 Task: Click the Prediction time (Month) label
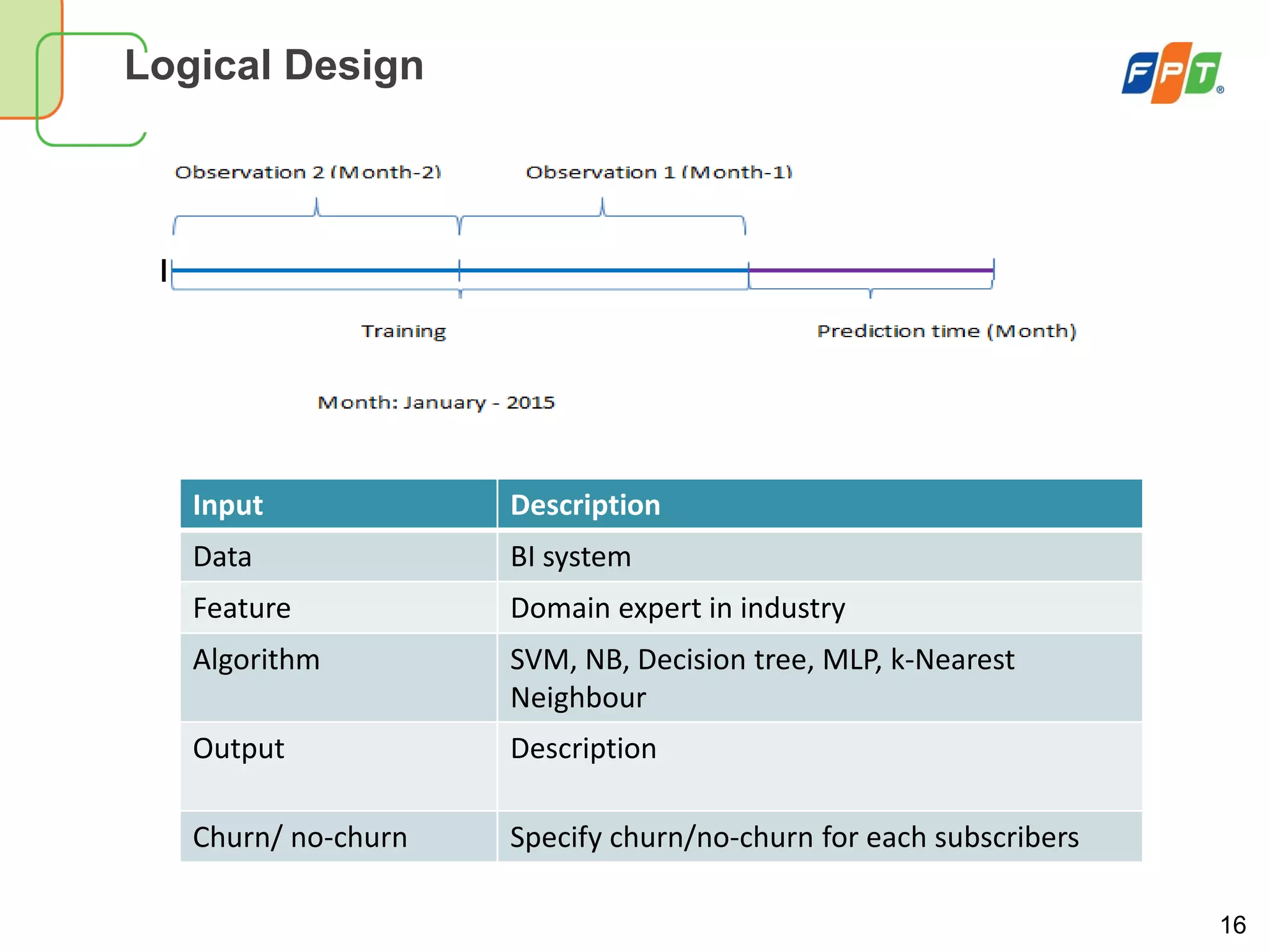pyautogui.click(x=946, y=331)
